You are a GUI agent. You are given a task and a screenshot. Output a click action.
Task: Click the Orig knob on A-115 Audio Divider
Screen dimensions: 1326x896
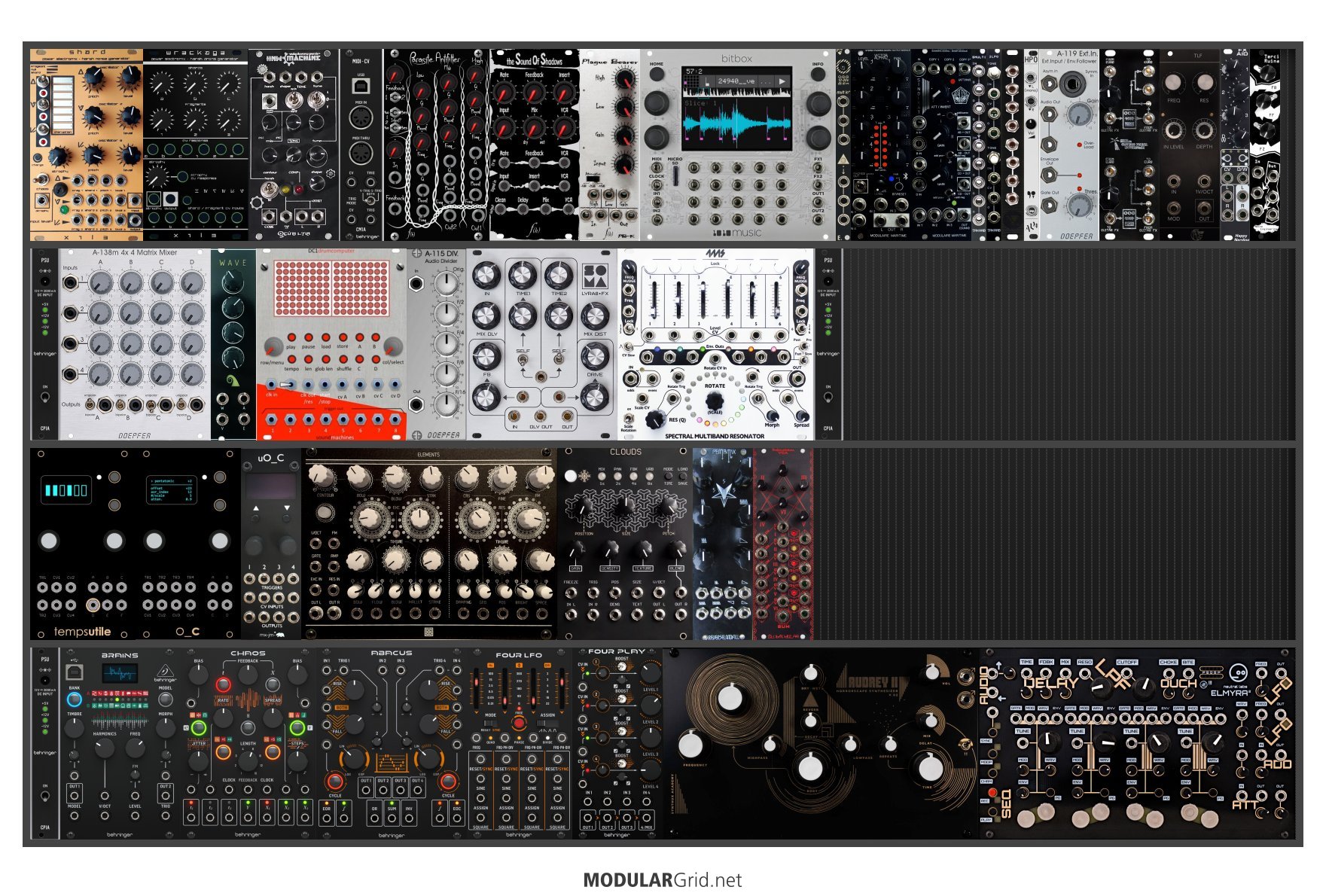pos(446,283)
